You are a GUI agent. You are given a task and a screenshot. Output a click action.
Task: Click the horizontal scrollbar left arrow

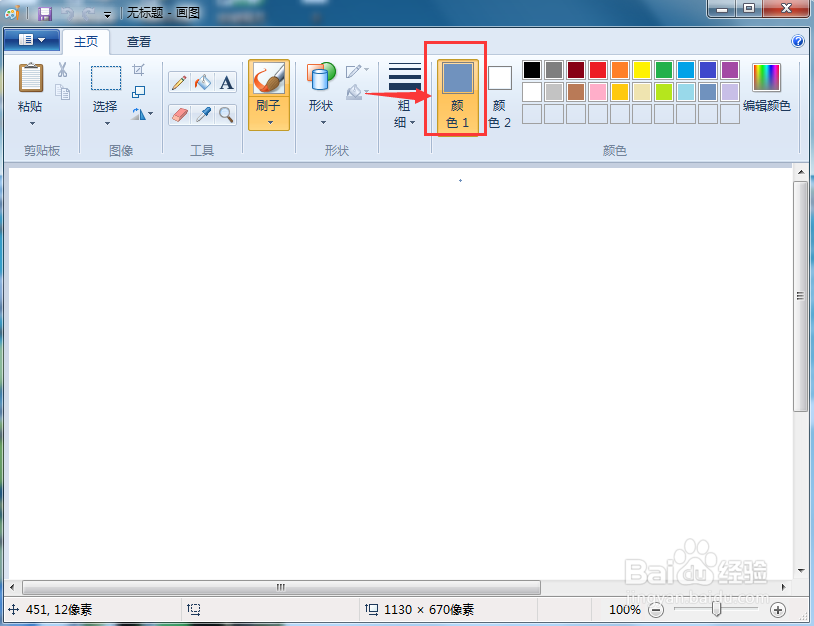pos(12,588)
